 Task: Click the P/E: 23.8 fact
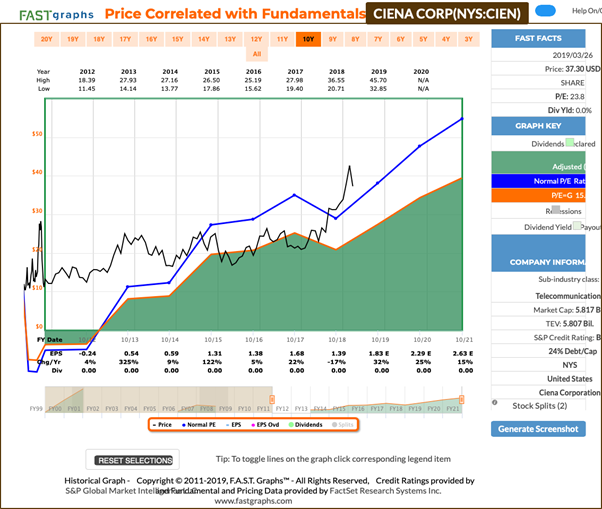[570, 97]
